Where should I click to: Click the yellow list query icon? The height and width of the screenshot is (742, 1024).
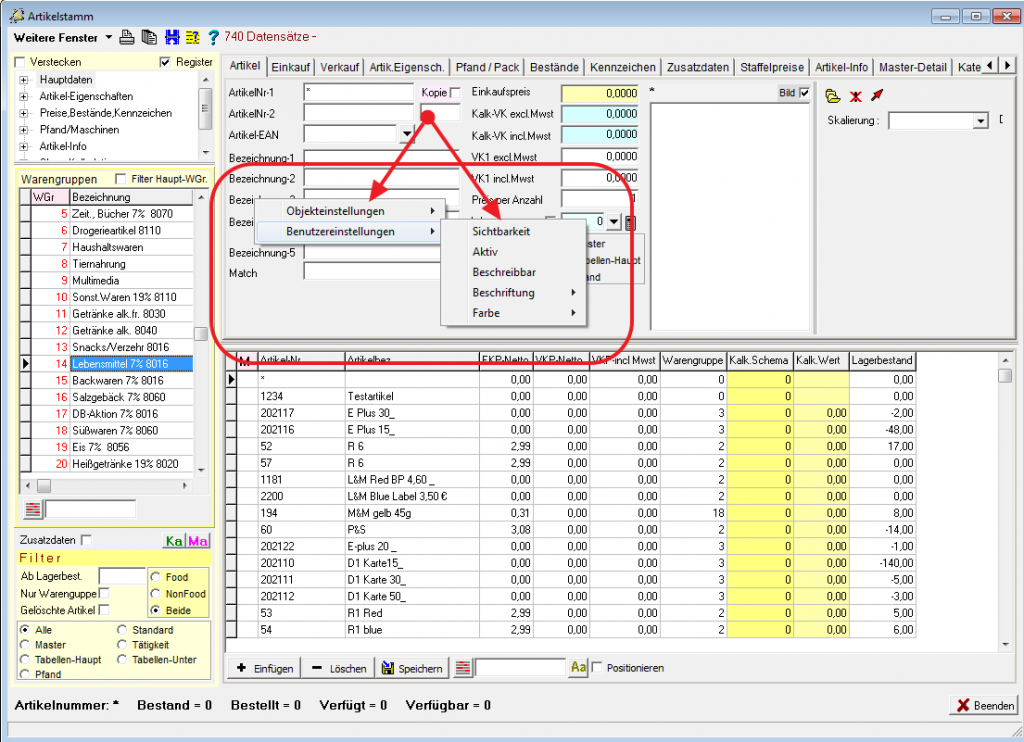(x=193, y=37)
